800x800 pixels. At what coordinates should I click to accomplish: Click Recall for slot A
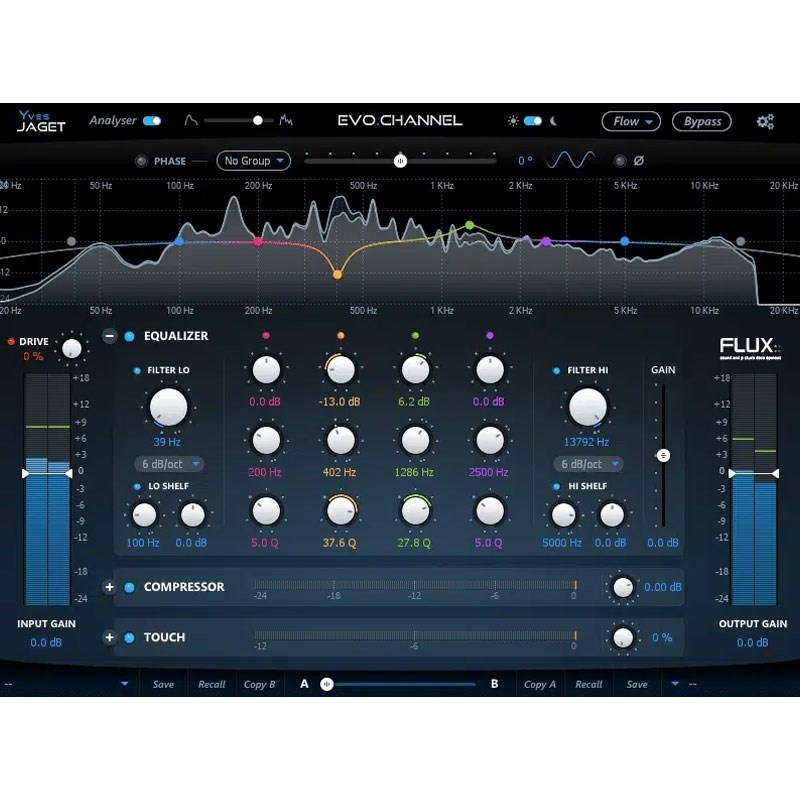(x=212, y=685)
